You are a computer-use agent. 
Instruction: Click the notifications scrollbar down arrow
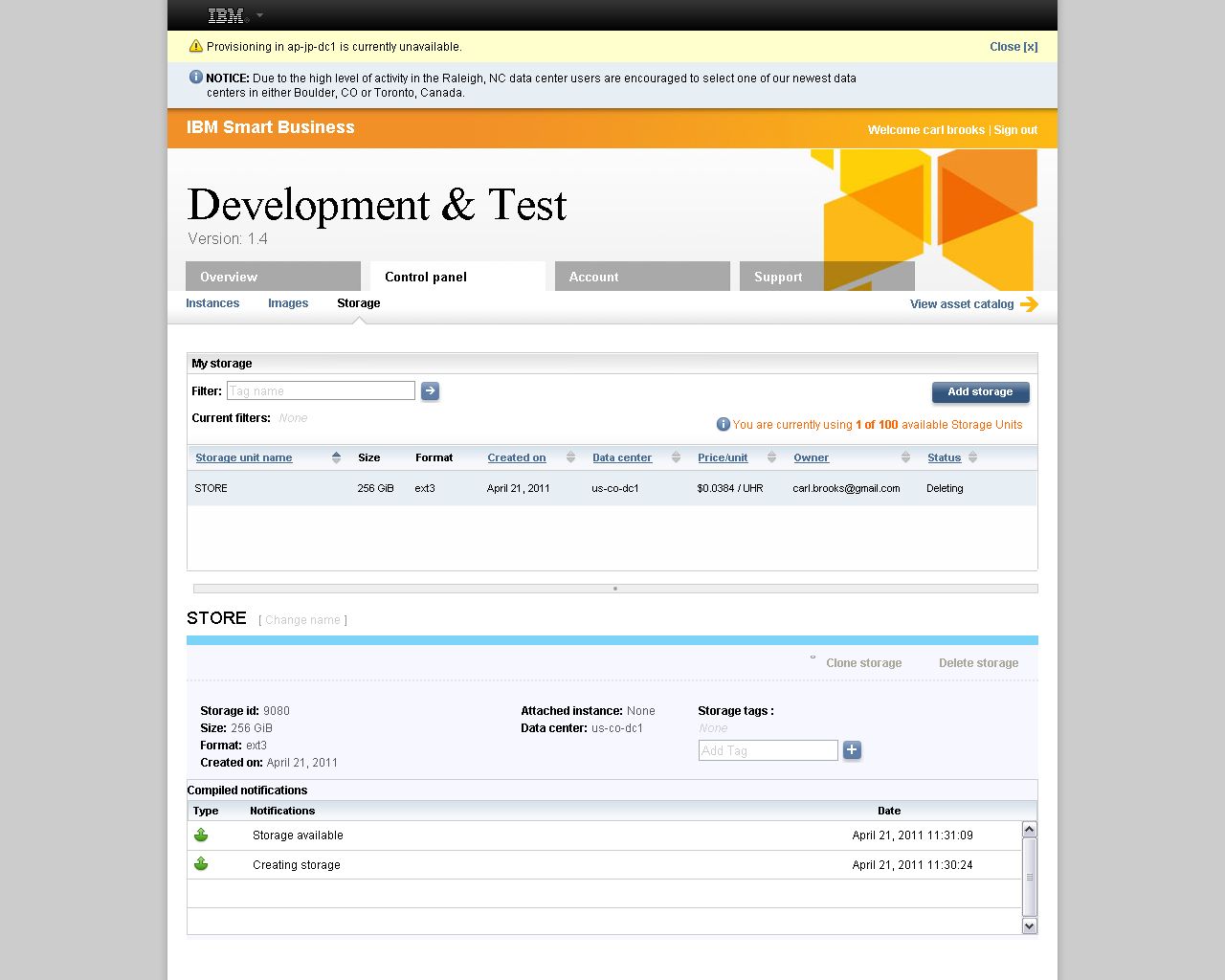click(x=1030, y=925)
